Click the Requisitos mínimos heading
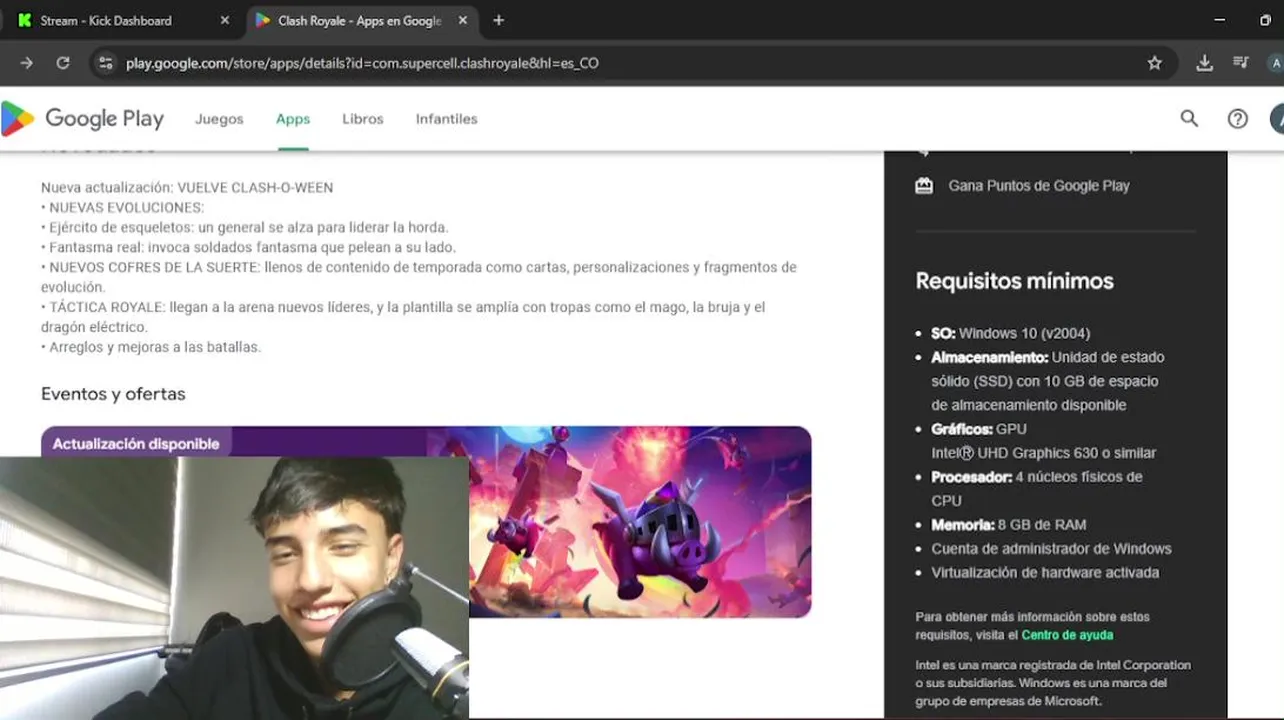Viewport: 1284px width, 720px height. click(1014, 281)
